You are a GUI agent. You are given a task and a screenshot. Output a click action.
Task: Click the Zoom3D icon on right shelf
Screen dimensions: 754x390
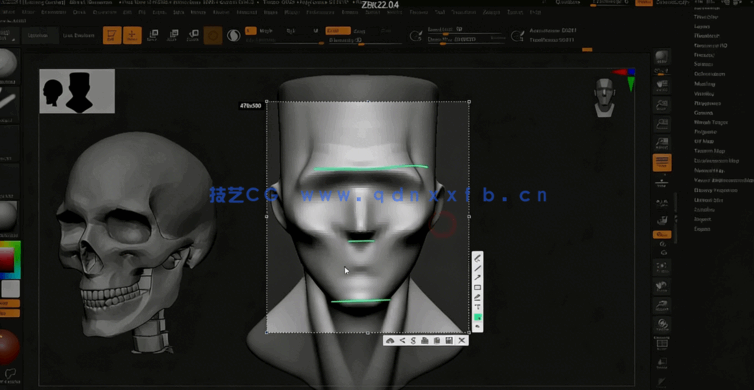click(662, 305)
